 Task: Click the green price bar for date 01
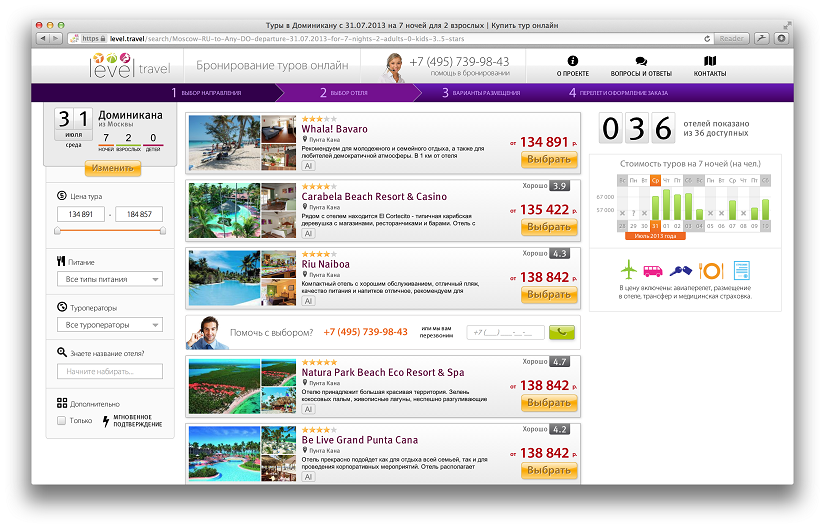[x=666, y=205]
